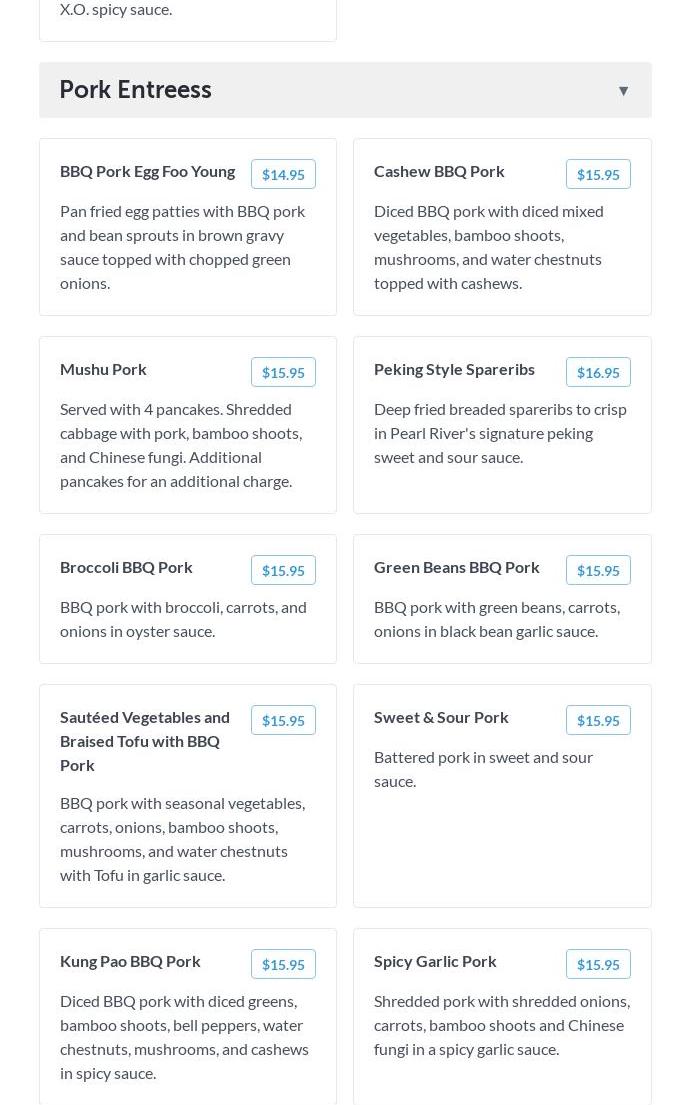Open the Cashew BBQ Pork item title
Image resolution: width=690 pixels, height=1105 pixels.
click(x=439, y=171)
